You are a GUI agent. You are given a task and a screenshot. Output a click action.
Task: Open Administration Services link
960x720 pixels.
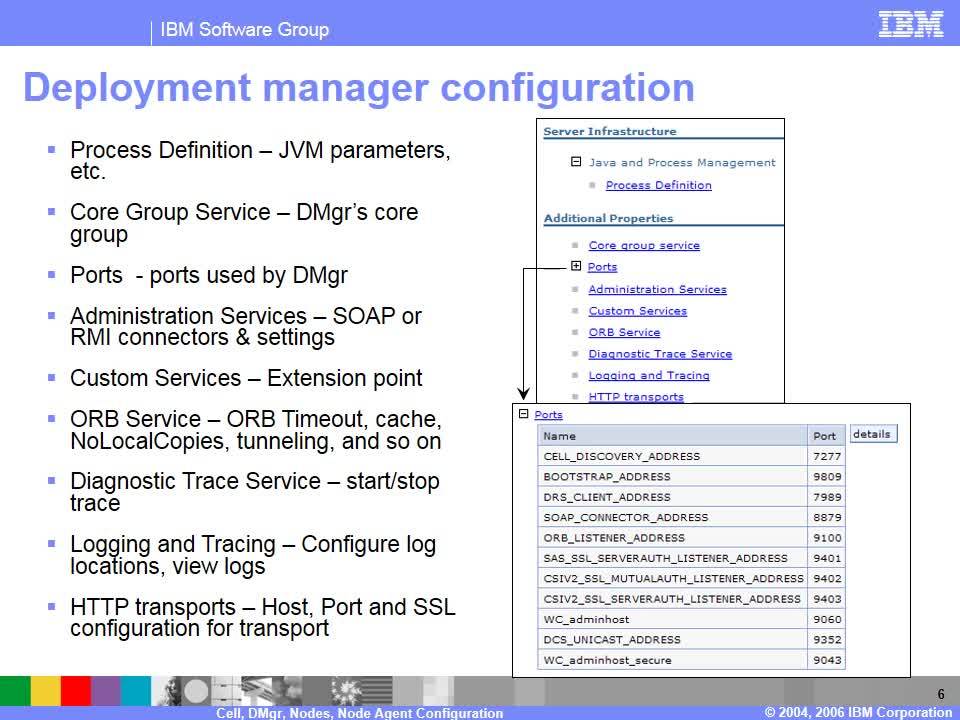pyautogui.click(x=658, y=289)
